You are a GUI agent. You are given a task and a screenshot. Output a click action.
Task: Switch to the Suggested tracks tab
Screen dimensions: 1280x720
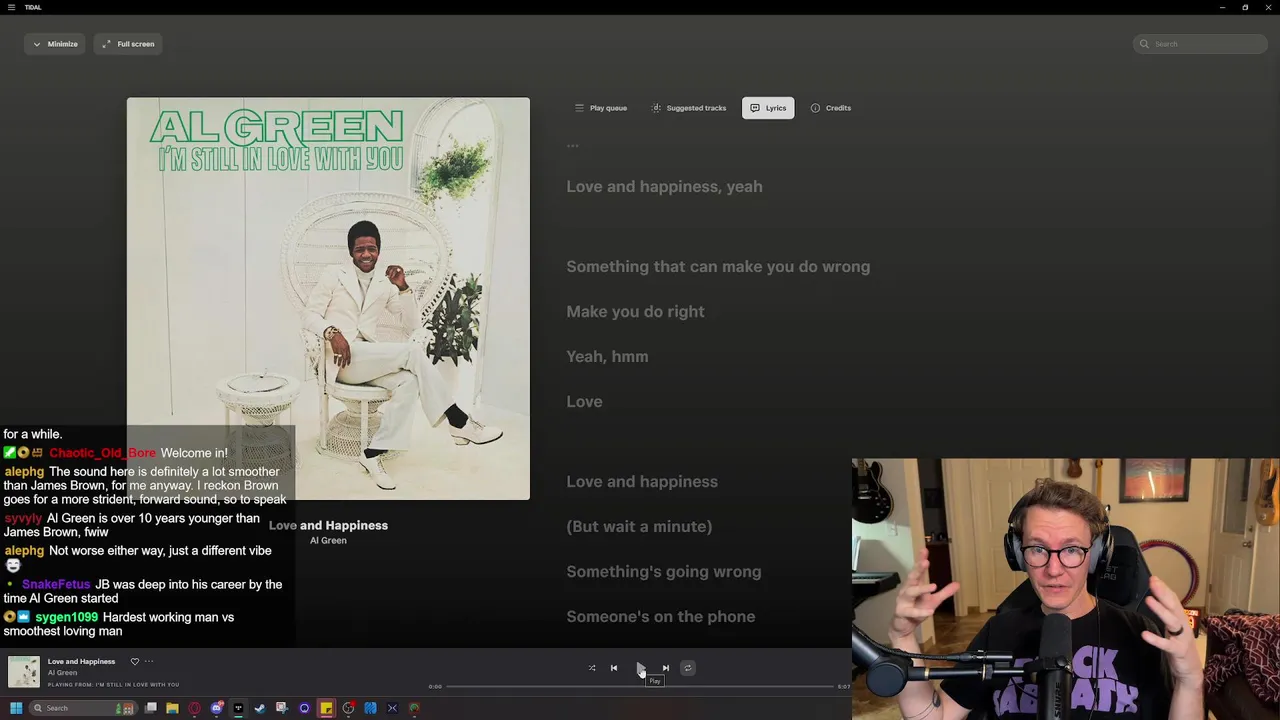click(x=689, y=108)
